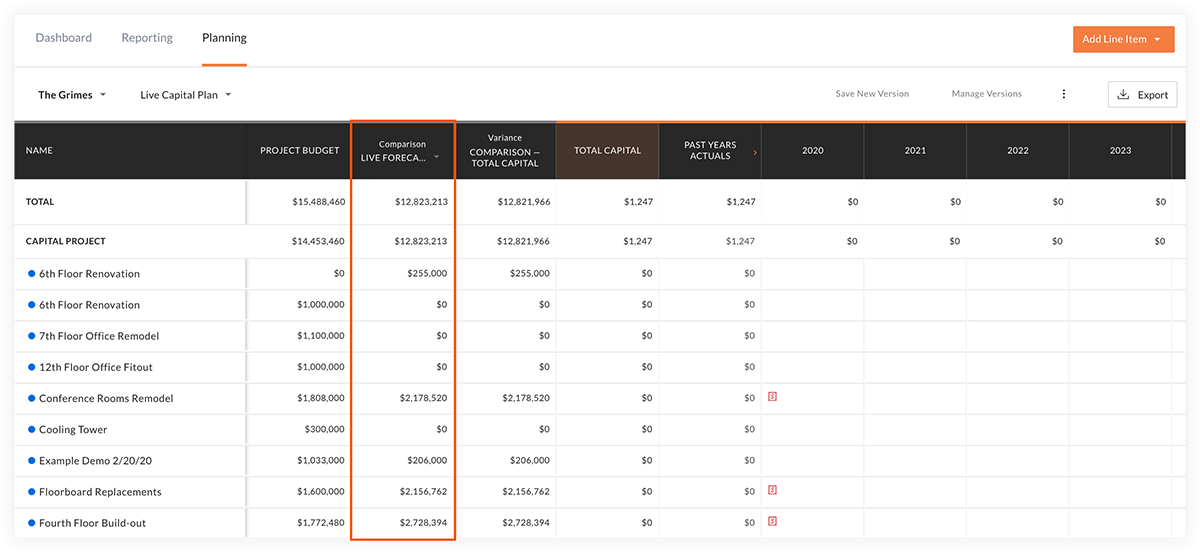Image resolution: width=1200 pixels, height=556 pixels.
Task: Click the blue dot beside Cooling Tower
Action: tap(31, 429)
